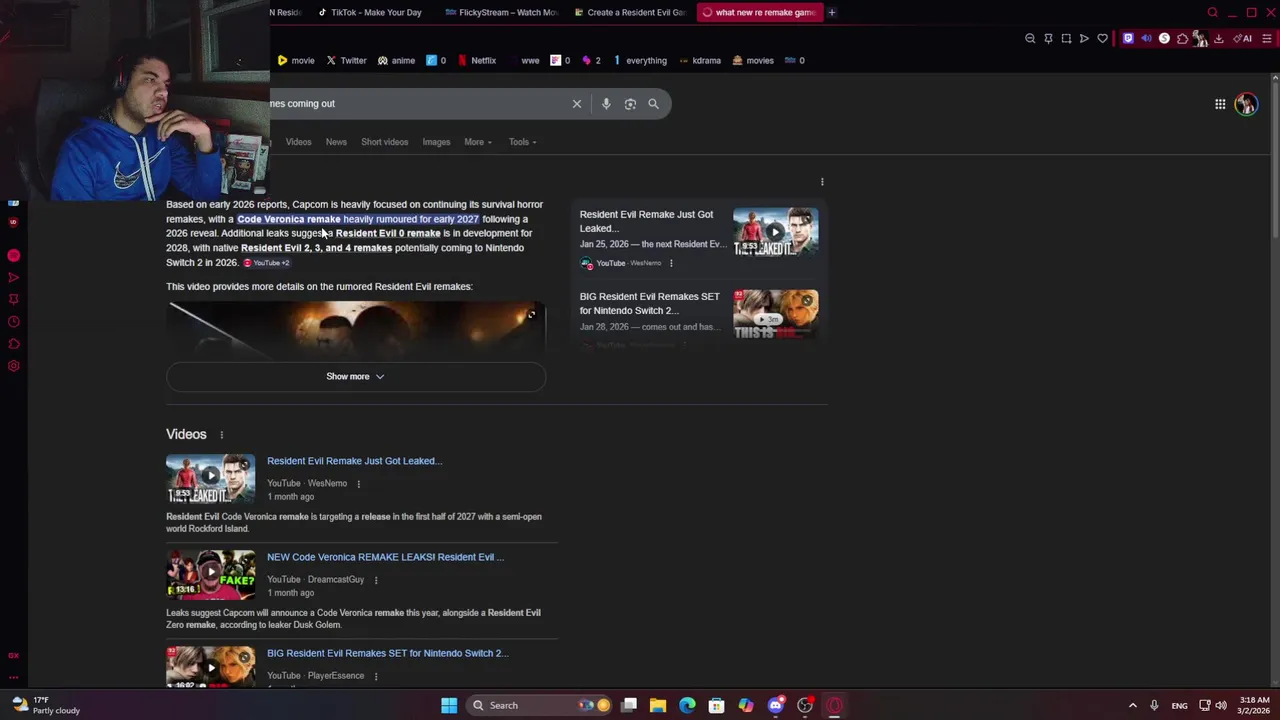Expand AI overview with Show more
Viewport: 1280px width, 720px height.
pyautogui.click(x=355, y=377)
